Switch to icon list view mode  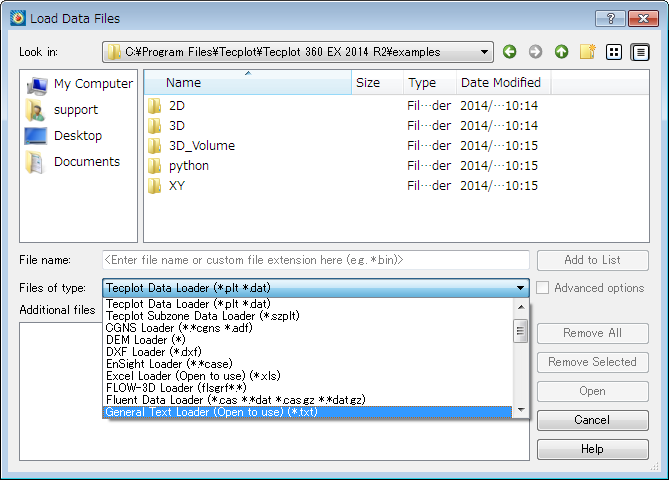click(614, 52)
